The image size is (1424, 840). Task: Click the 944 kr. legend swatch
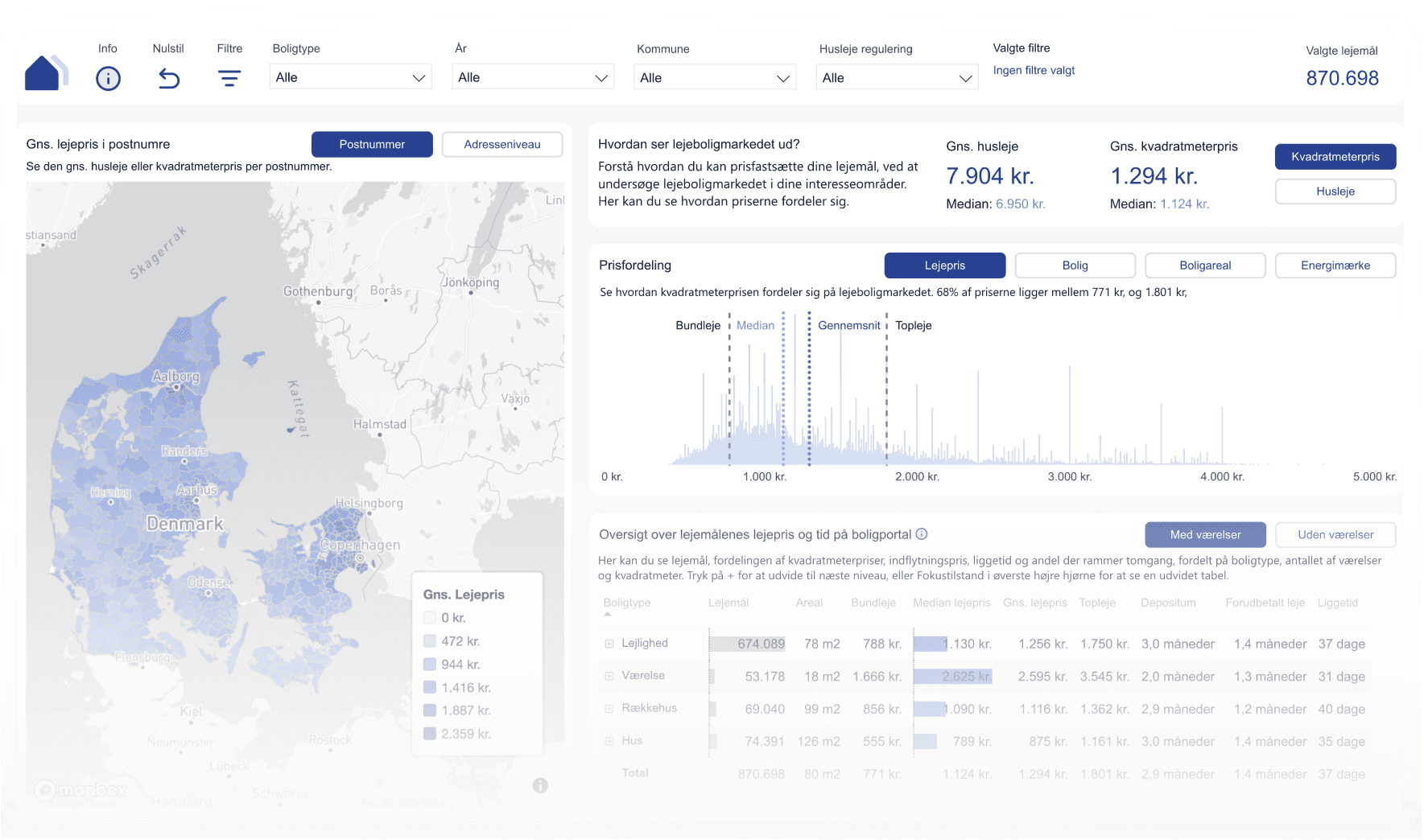[x=430, y=665]
